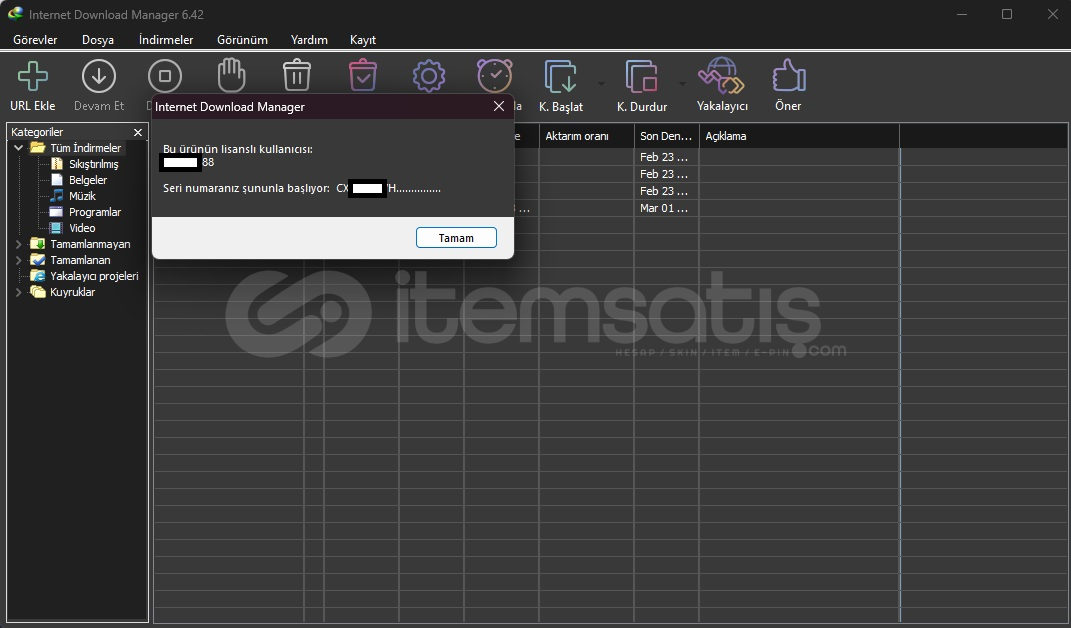Select Sıkıştırılmış category
The width and height of the screenshot is (1071, 628).
click(94, 164)
